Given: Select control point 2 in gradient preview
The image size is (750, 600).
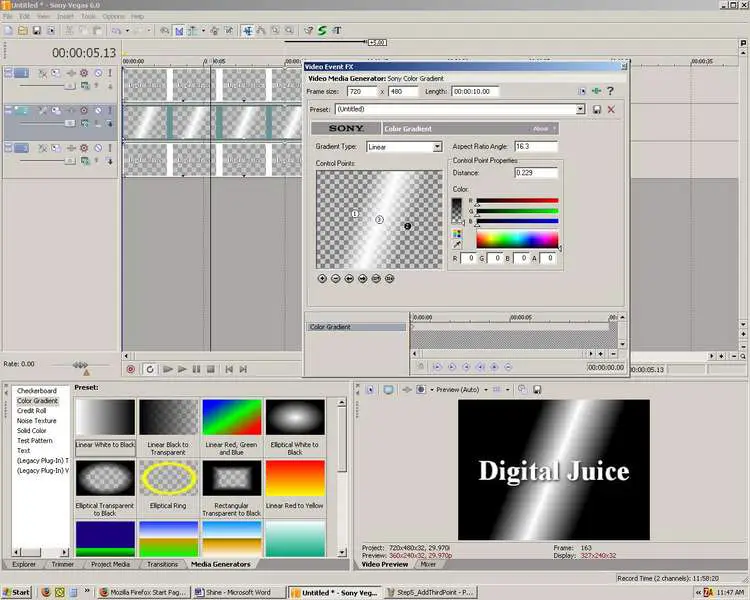Looking at the screenshot, I should tap(407, 226).
